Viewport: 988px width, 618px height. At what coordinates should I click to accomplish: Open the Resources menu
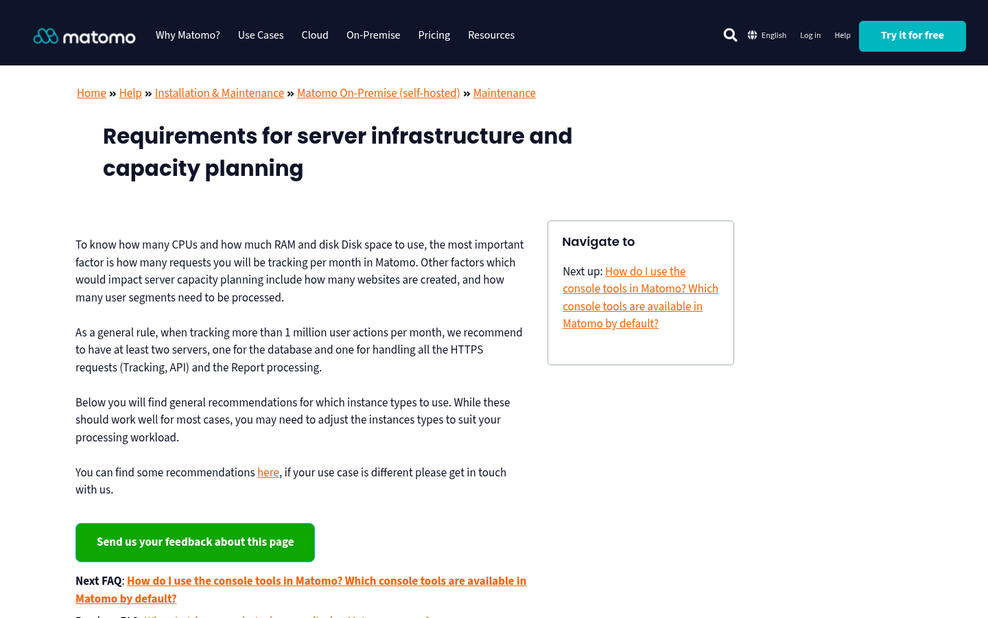coord(491,35)
